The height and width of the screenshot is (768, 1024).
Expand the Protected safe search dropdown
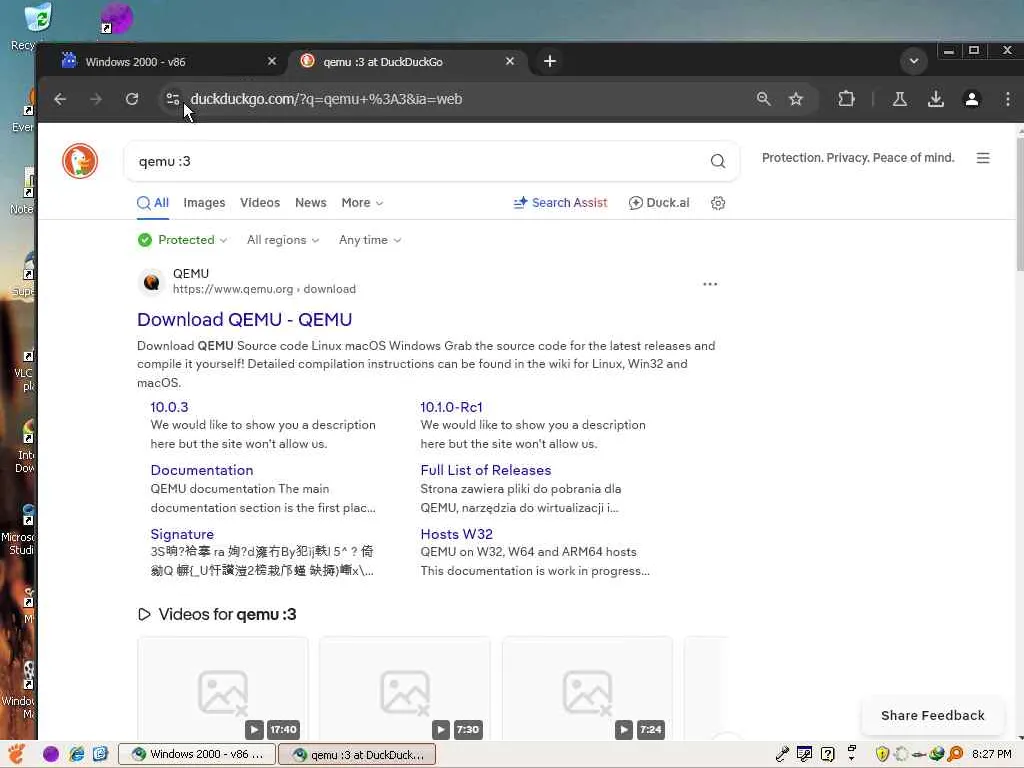(x=183, y=240)
